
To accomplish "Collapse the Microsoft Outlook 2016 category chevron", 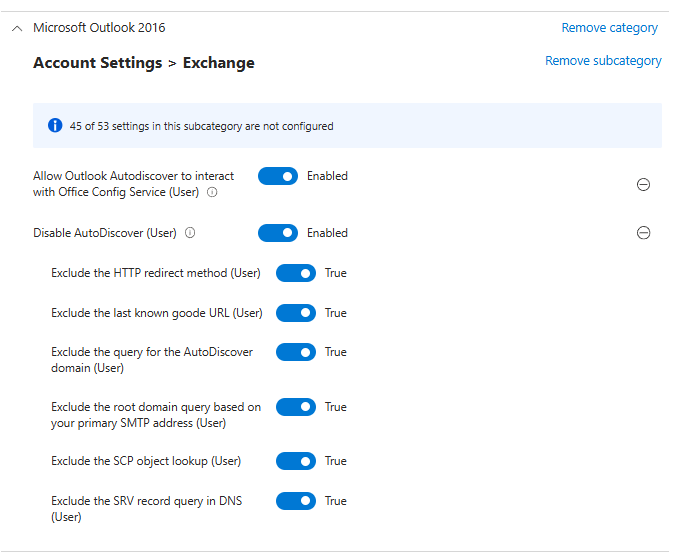I will click(16, 28).
